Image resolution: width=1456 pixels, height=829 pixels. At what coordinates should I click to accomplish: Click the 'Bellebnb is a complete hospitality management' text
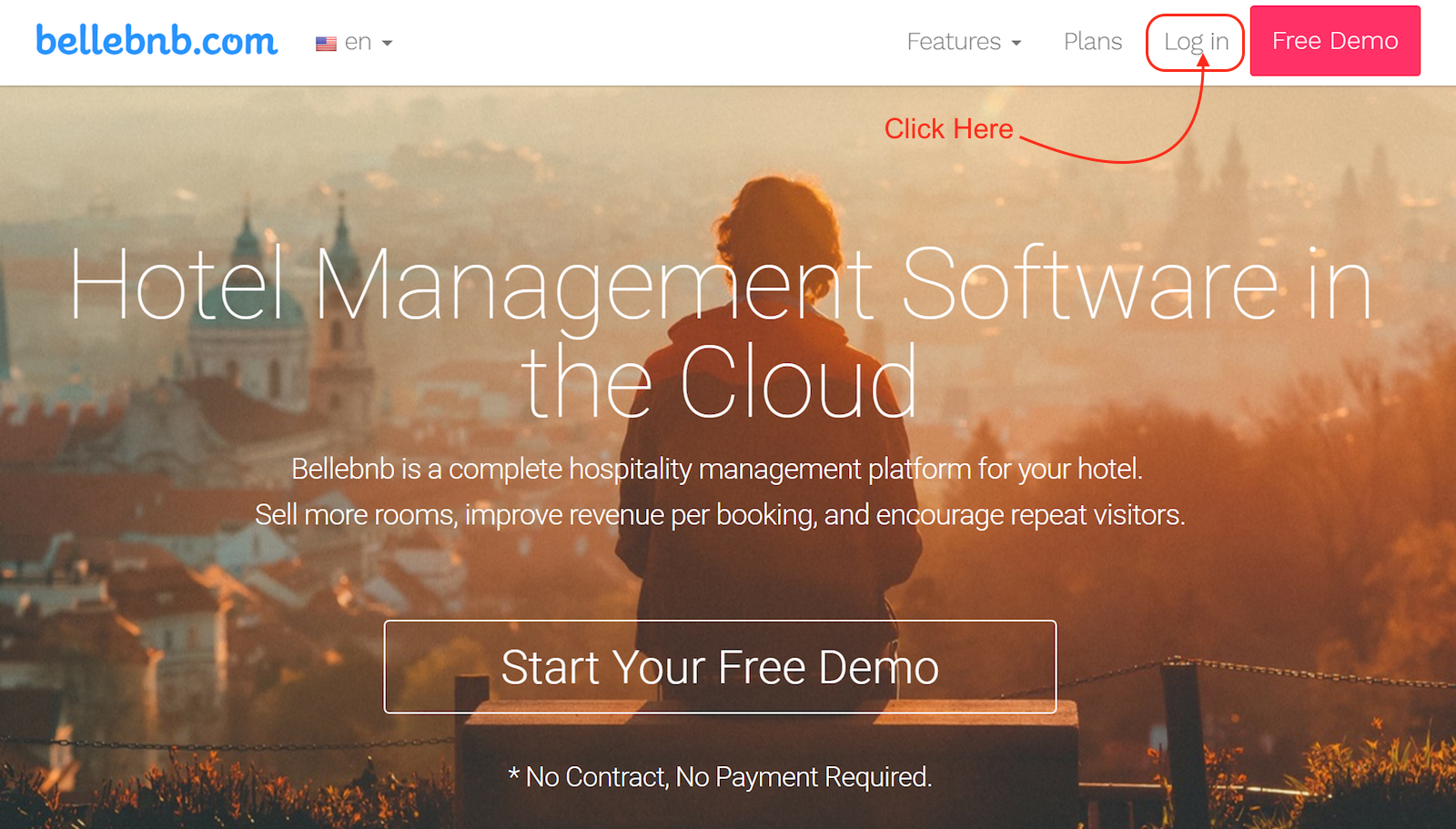click(x=717, y=469)
